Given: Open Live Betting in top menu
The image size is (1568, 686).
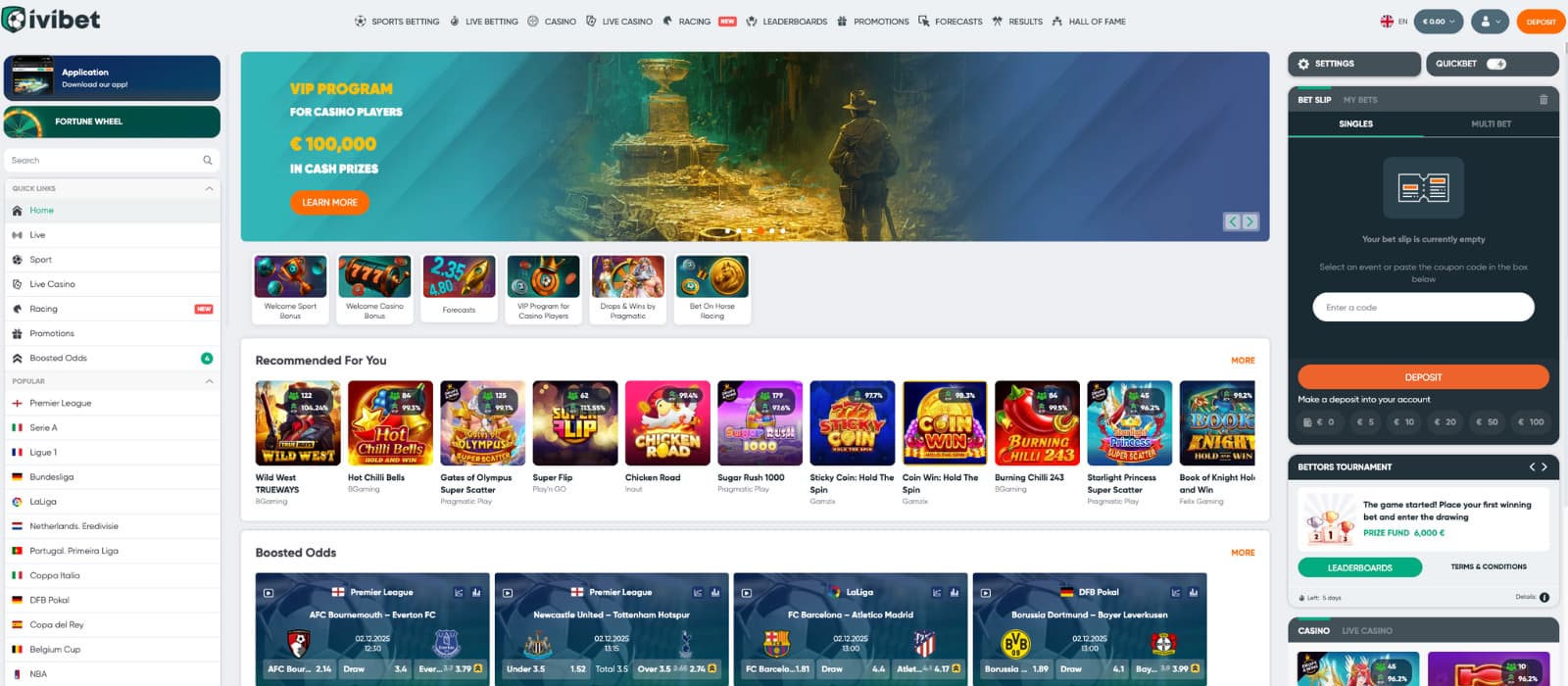Looking at the screenshot, I should (484, 22).
